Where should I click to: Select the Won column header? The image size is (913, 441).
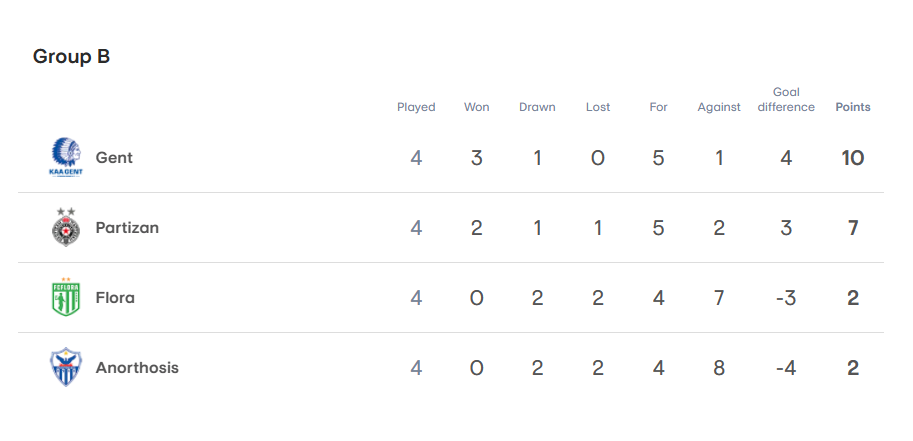coord(477,107)
